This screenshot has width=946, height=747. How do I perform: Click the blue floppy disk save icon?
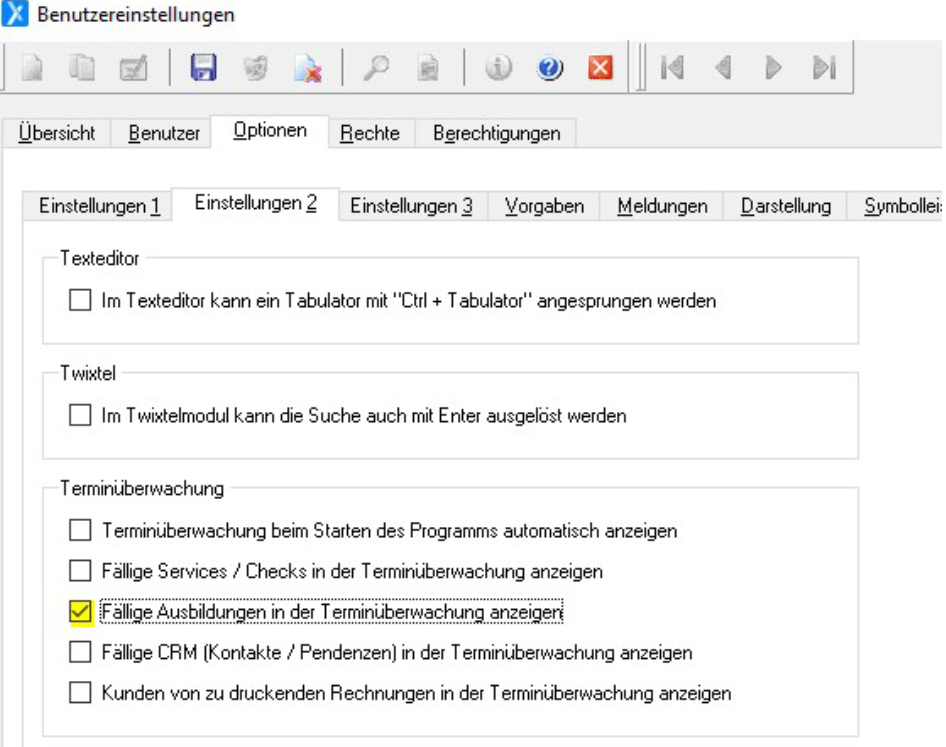tap(204, 68)
